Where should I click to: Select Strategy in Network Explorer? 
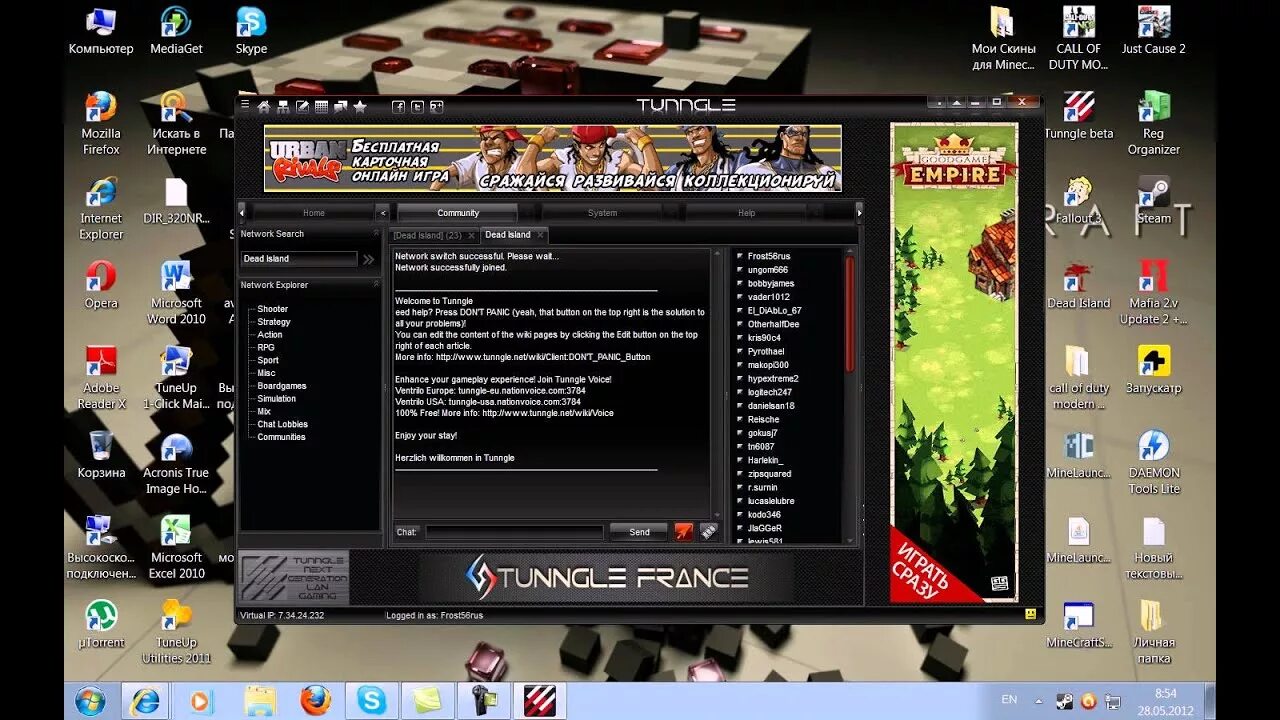click(273, 322)
